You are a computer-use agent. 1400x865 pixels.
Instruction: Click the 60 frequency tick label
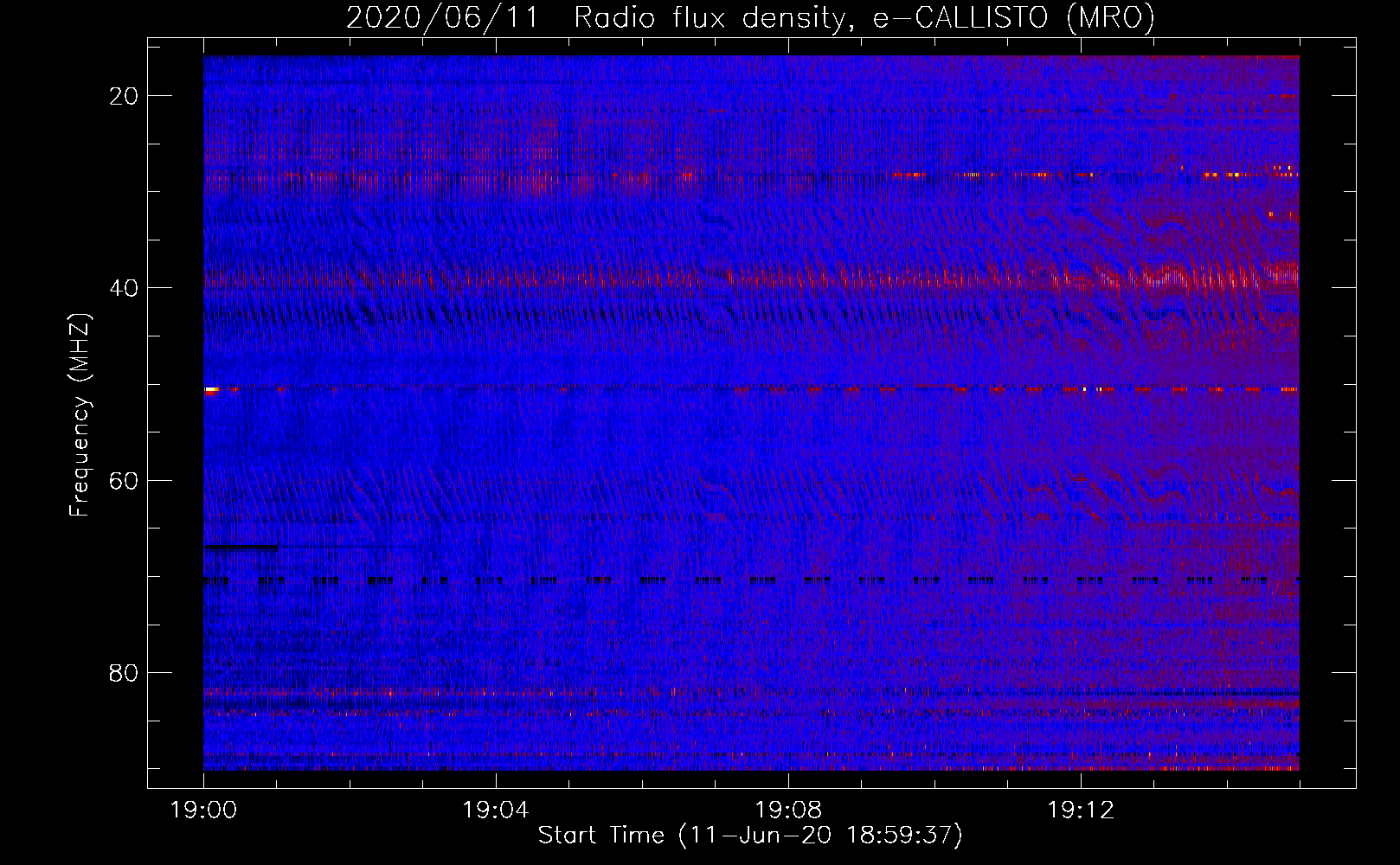click(x=124, y=480)
